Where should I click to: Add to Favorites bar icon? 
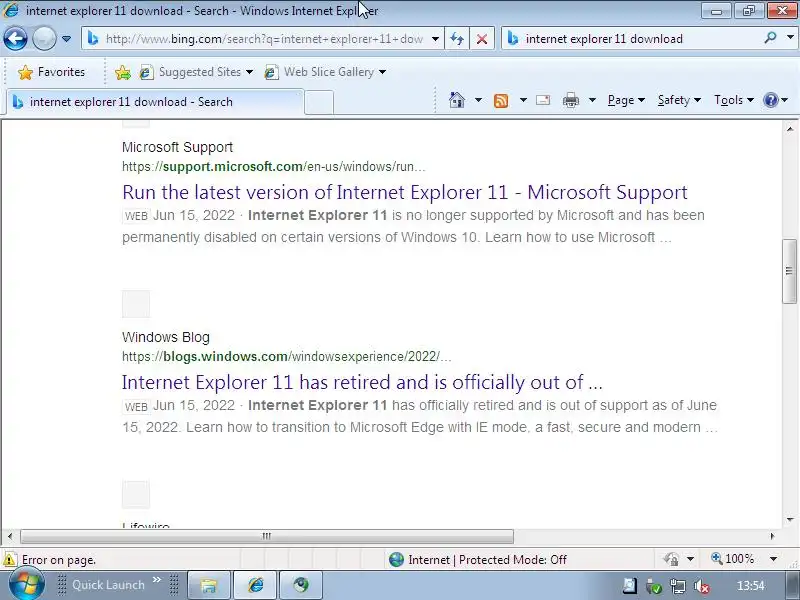pyautogui.click(x=122, y=72)
